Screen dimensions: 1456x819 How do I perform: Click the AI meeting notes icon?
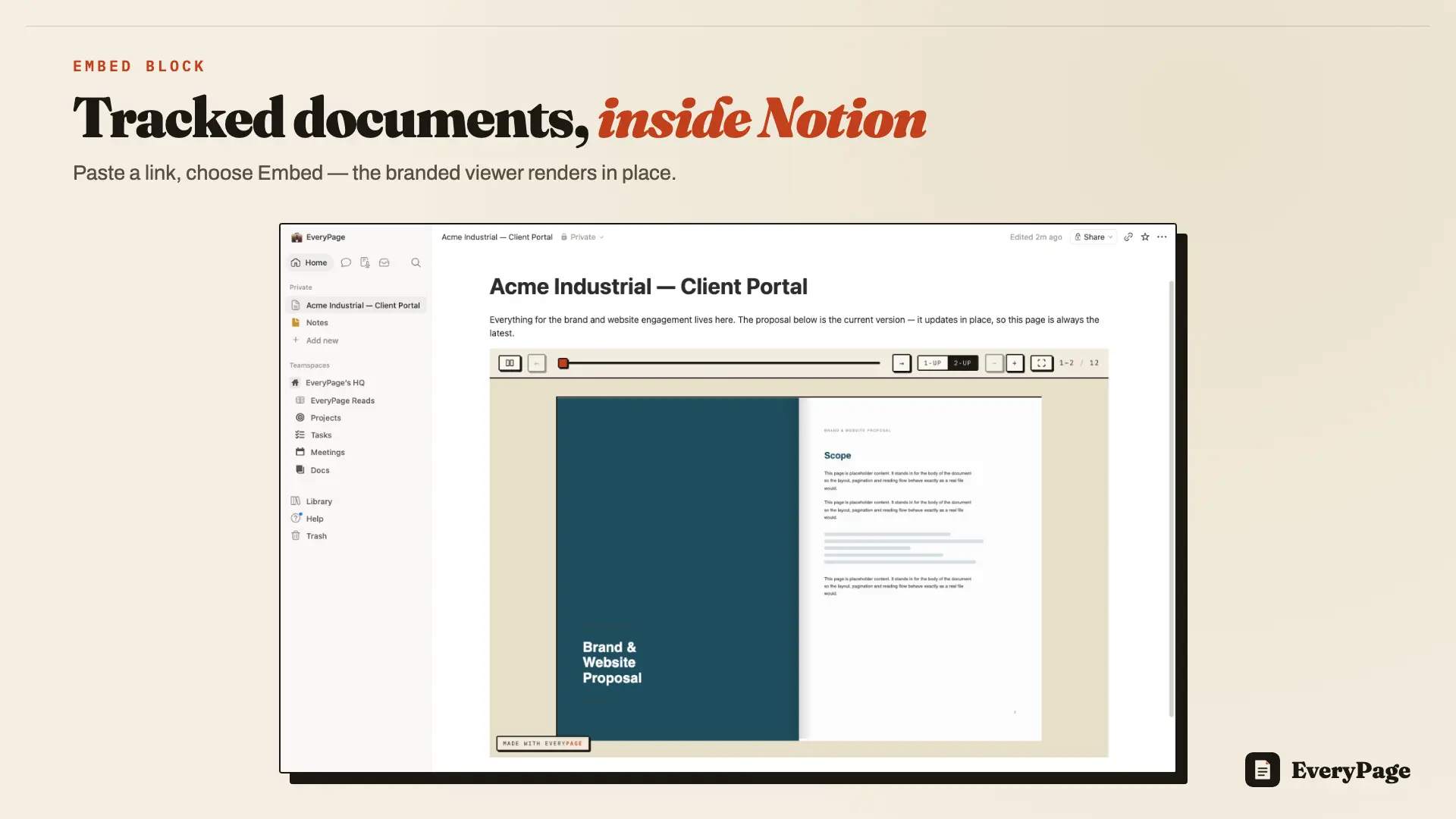point(365,262)
